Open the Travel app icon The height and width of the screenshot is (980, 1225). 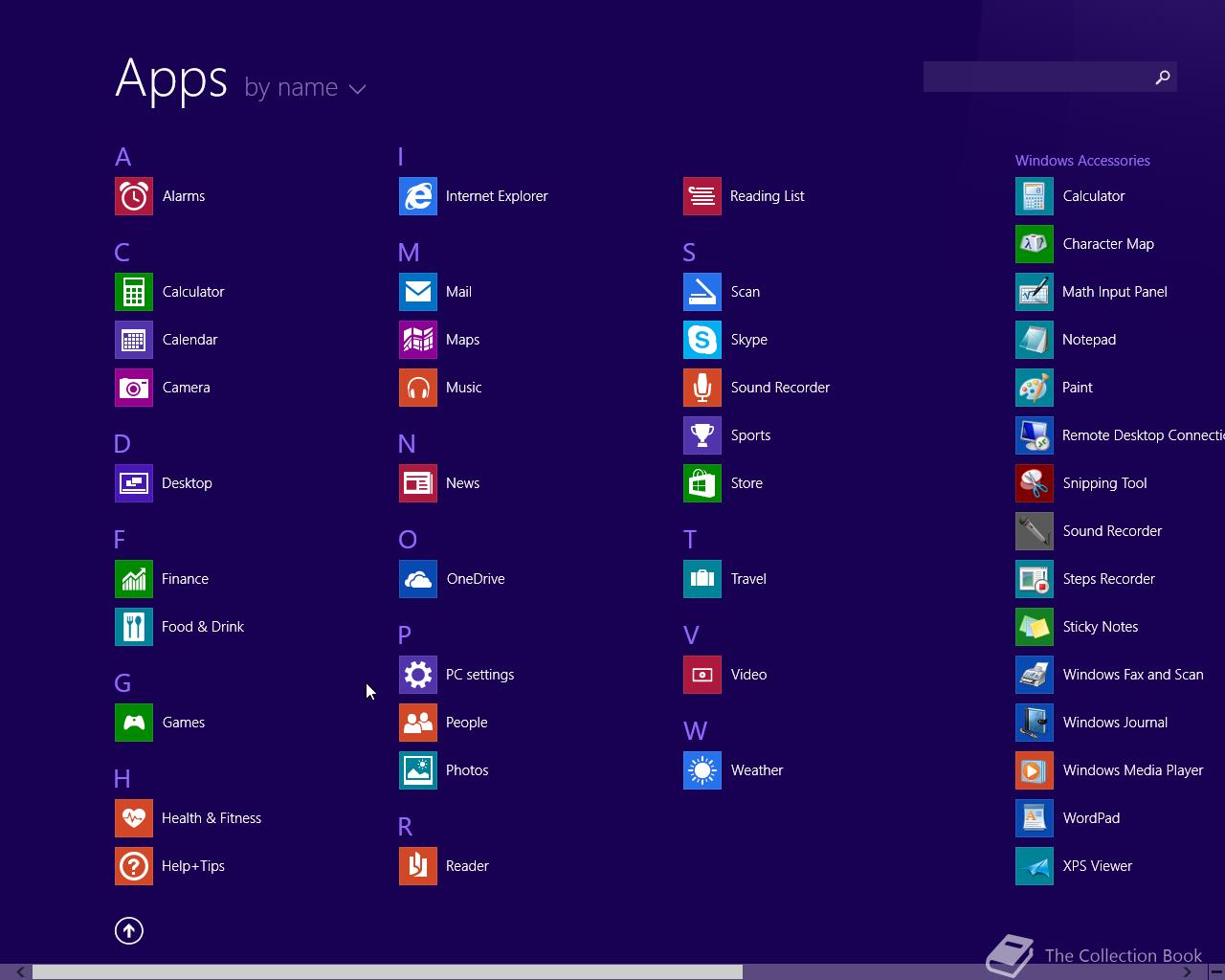click(702, 579)
